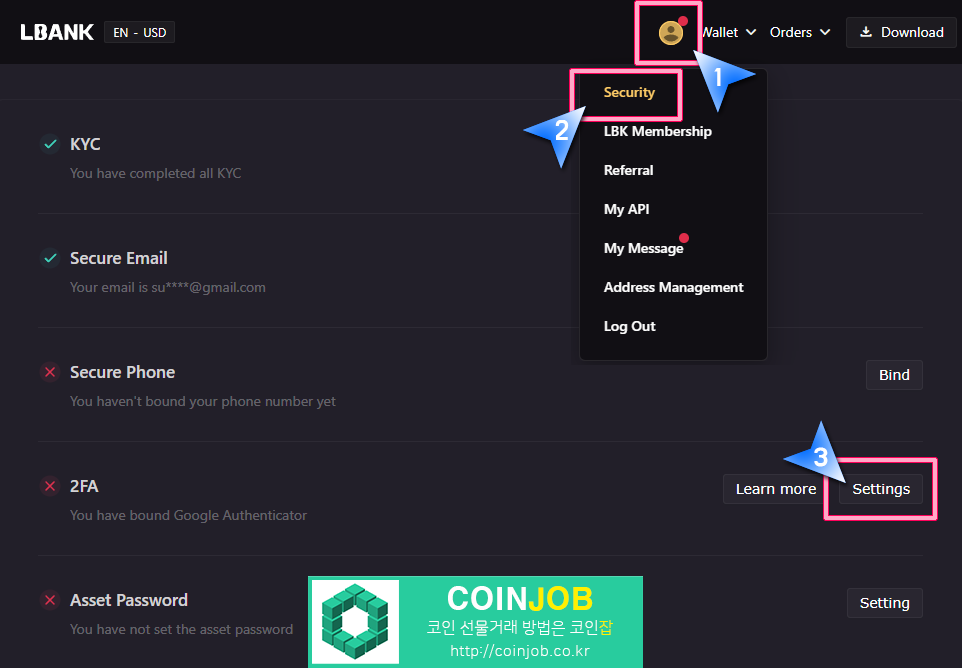
Task: Click the Asset Password heading
Action: (x=129, y=600)
